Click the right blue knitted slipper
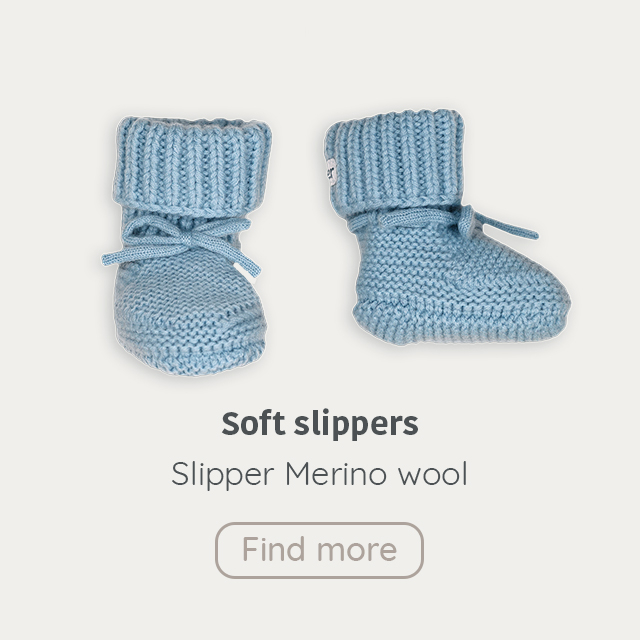 tap(447, 227)
